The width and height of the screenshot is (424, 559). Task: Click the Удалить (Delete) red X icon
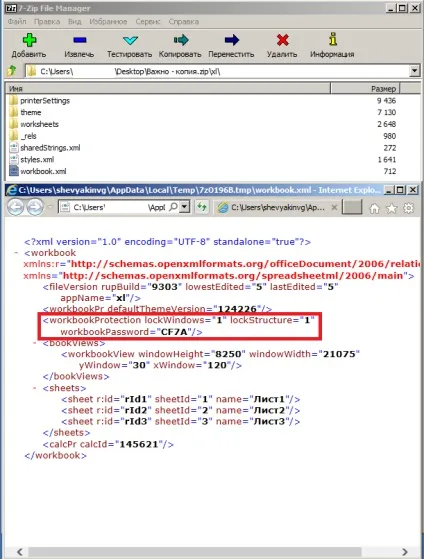click(x=282, y=40)
